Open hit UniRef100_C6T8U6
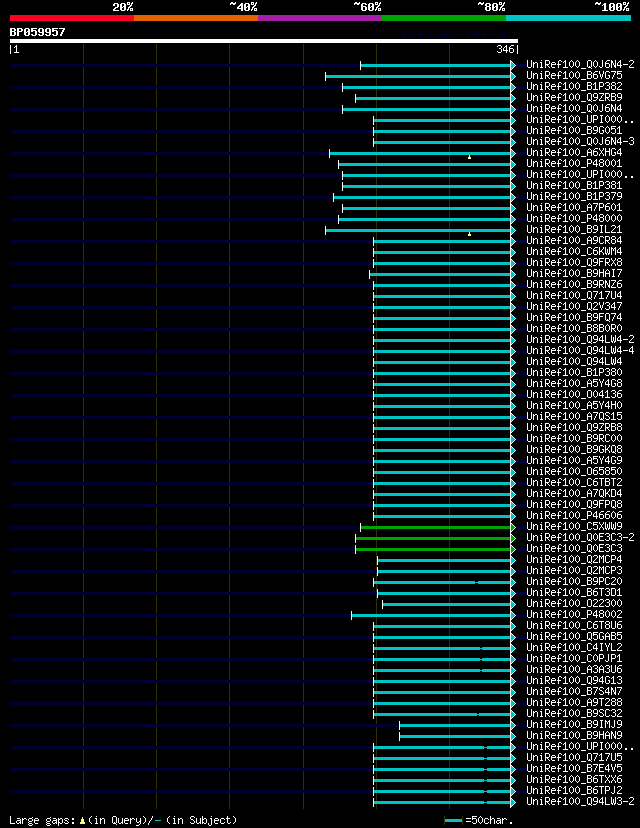This screenshot has height=828, width=640. pos(575,626)
